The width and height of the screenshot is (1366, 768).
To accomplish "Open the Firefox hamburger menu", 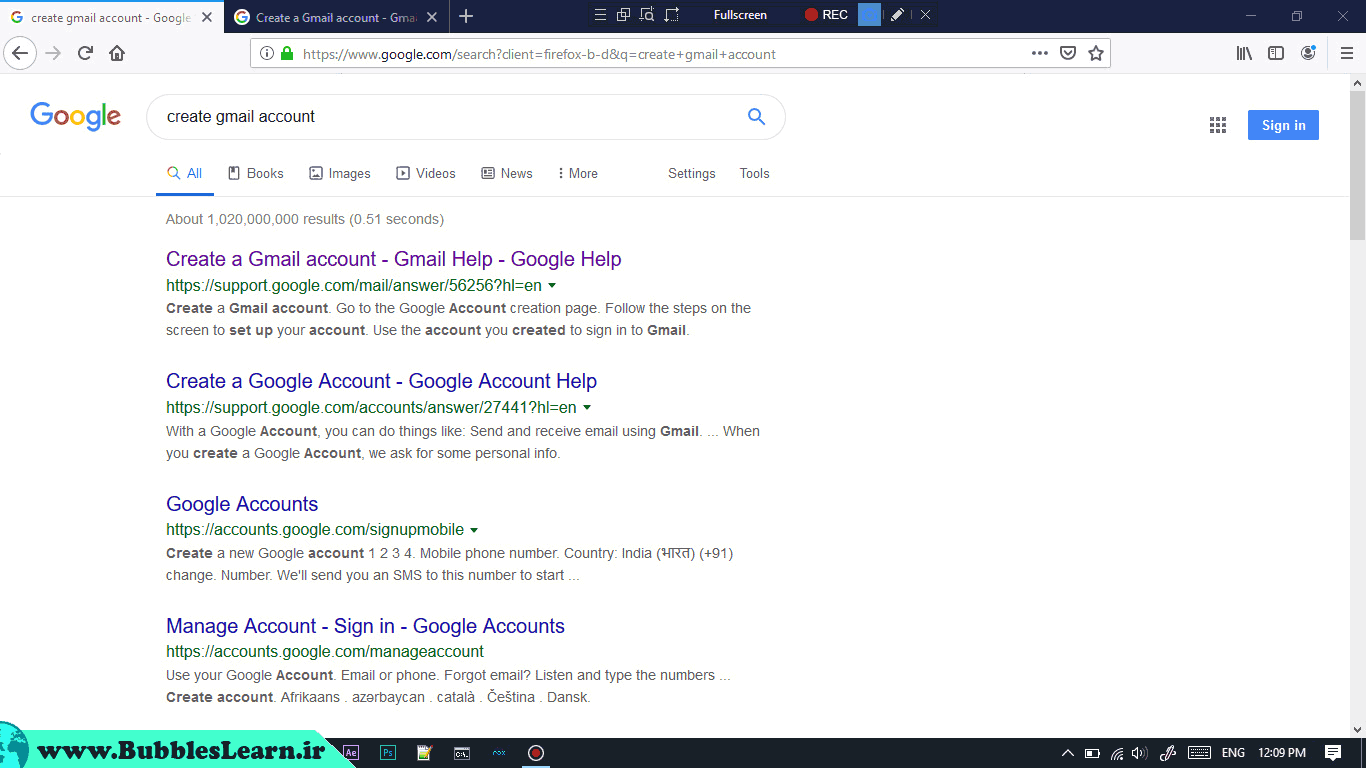I will (x=1346, y=54).
